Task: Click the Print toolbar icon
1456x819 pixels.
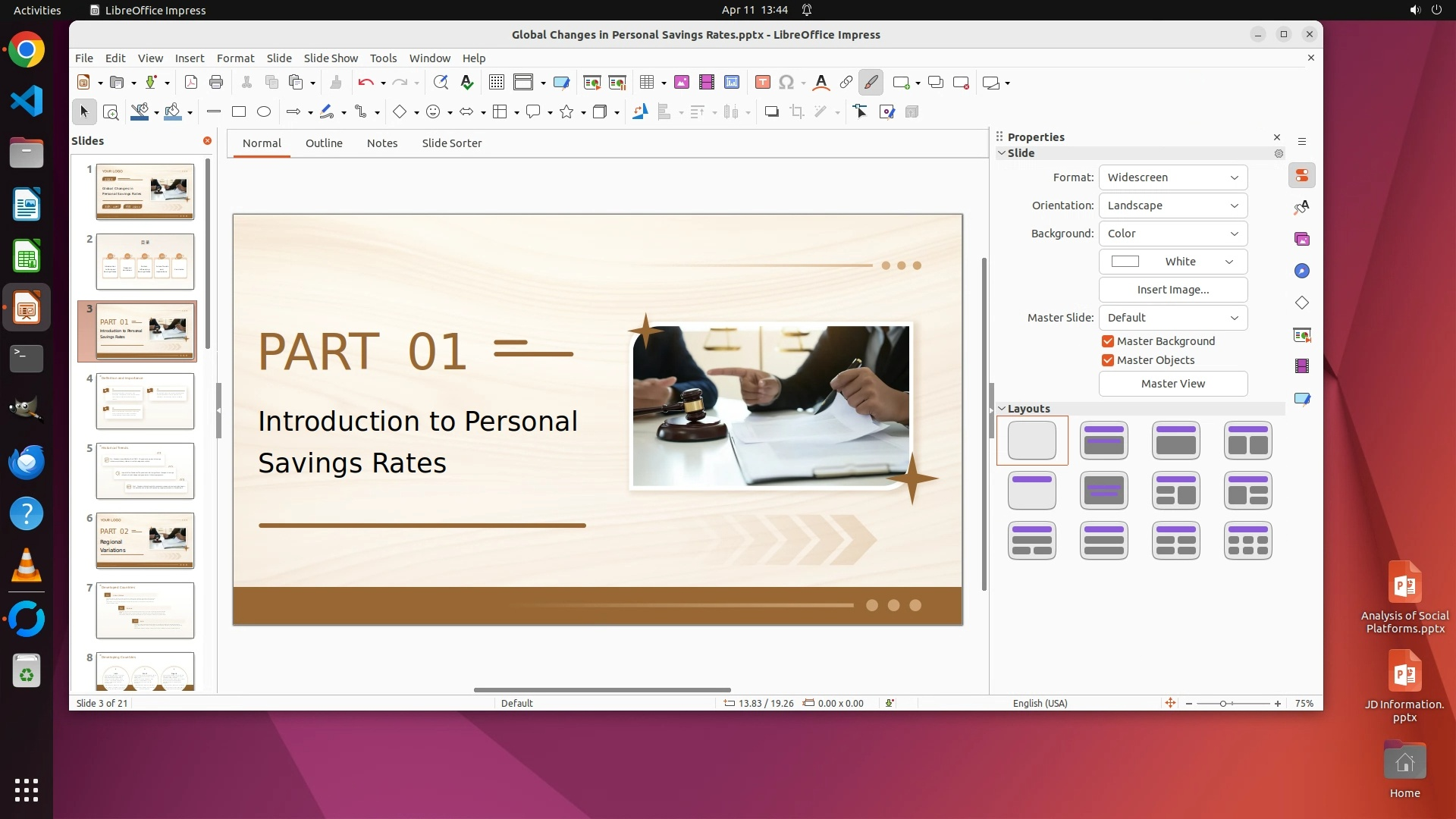Action: pos(216,83)
